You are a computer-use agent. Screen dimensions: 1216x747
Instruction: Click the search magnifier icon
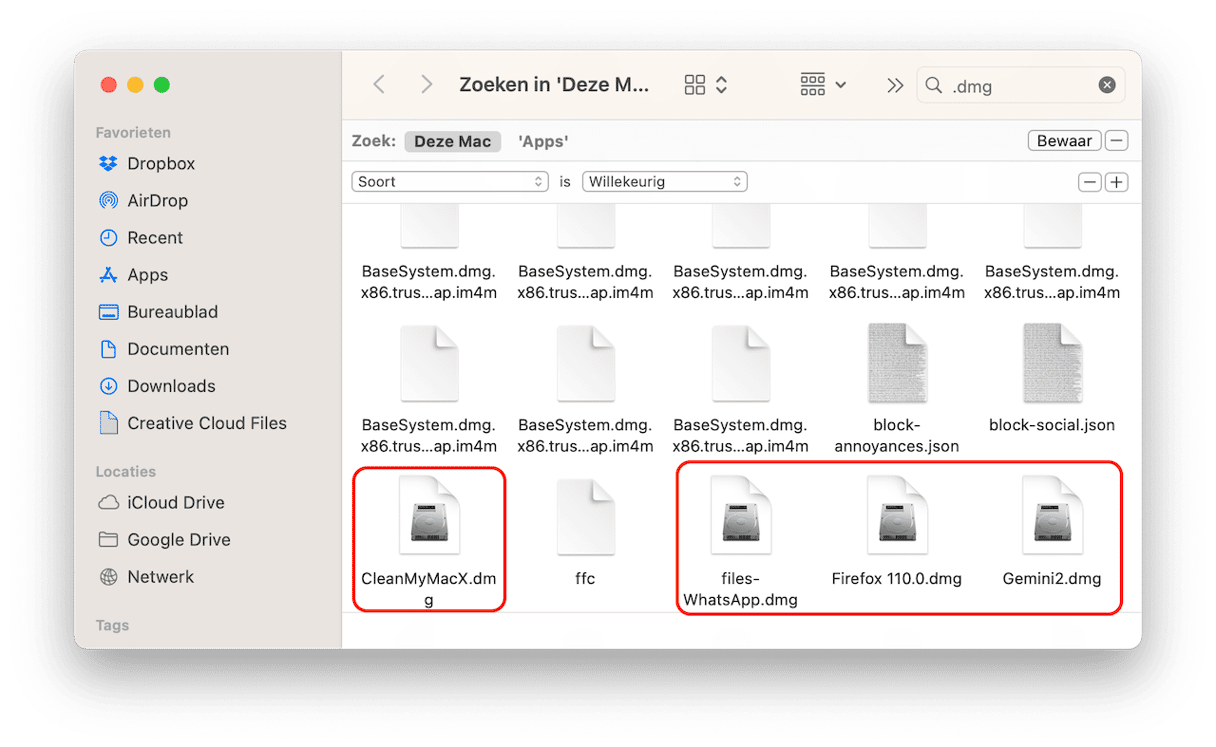934,85
